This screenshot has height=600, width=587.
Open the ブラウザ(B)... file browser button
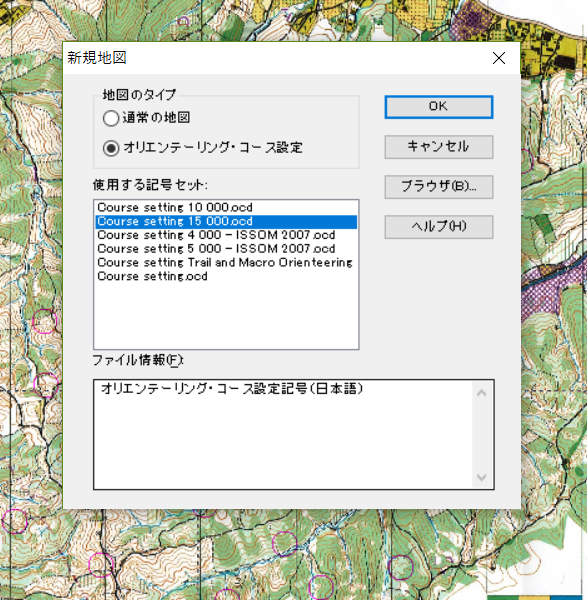click(439, 187)
